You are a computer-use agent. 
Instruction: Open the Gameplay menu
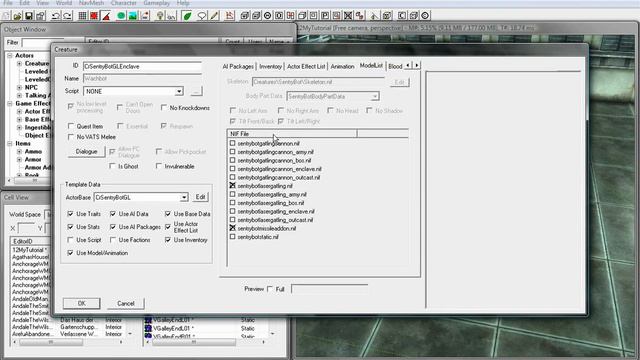click(156, 3)
